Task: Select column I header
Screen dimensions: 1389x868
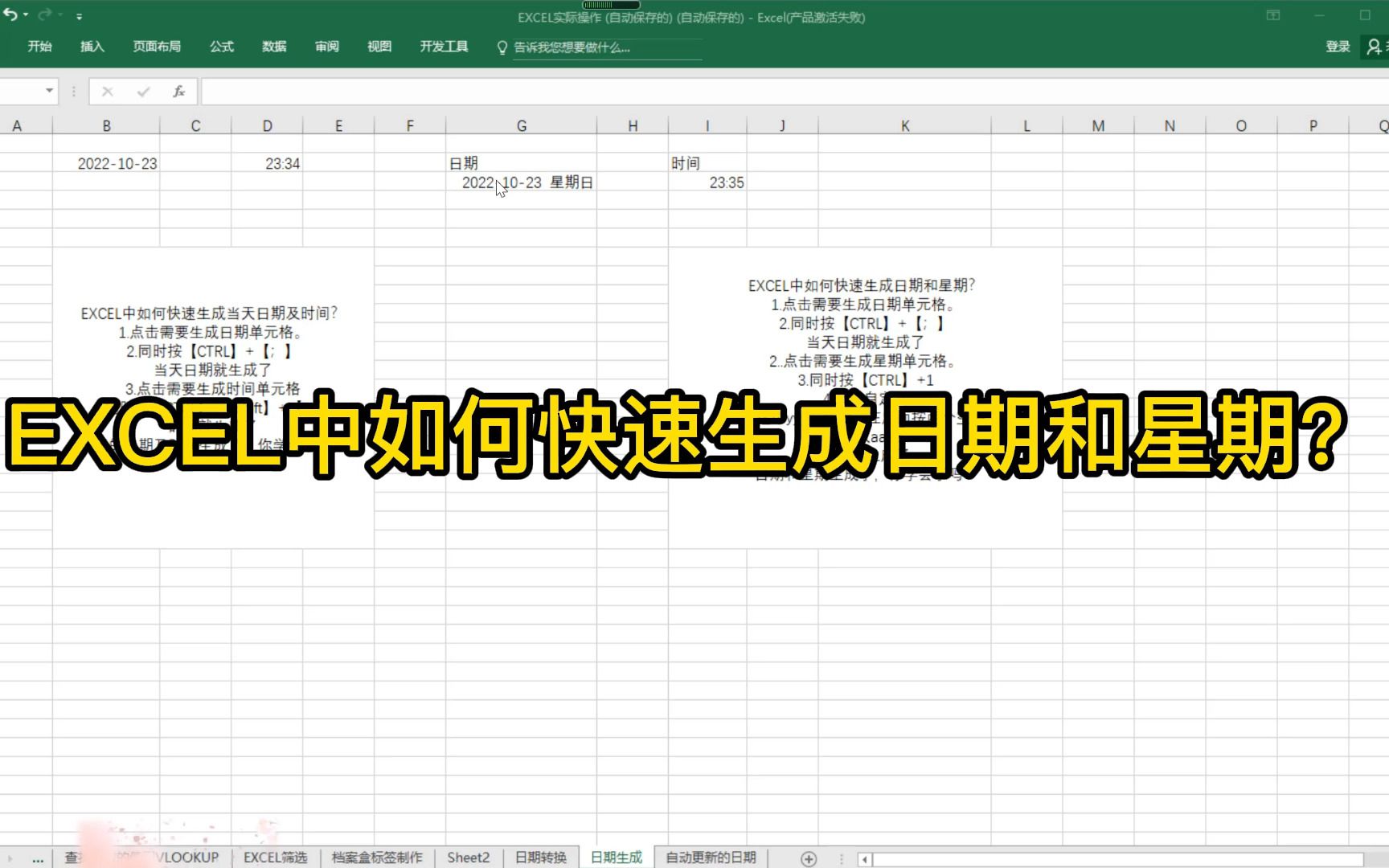Action: click(707, 125)
